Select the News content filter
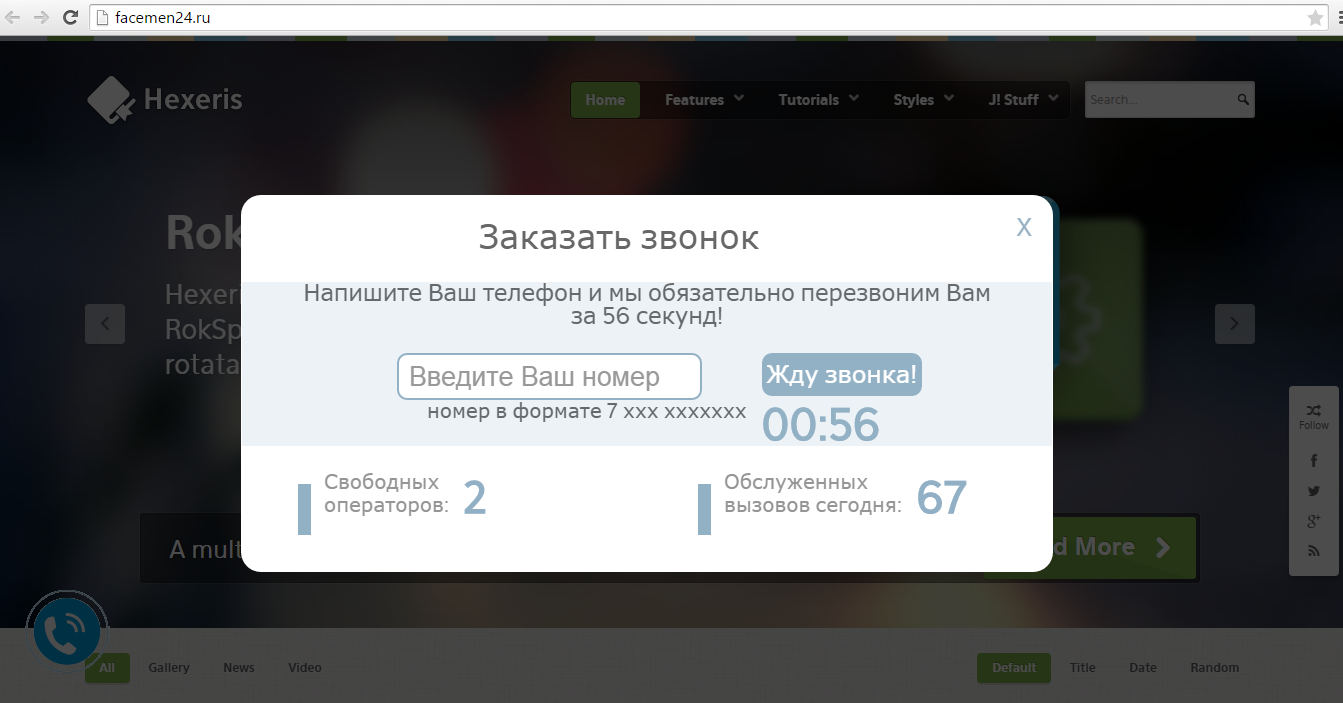 click(238, 667)
